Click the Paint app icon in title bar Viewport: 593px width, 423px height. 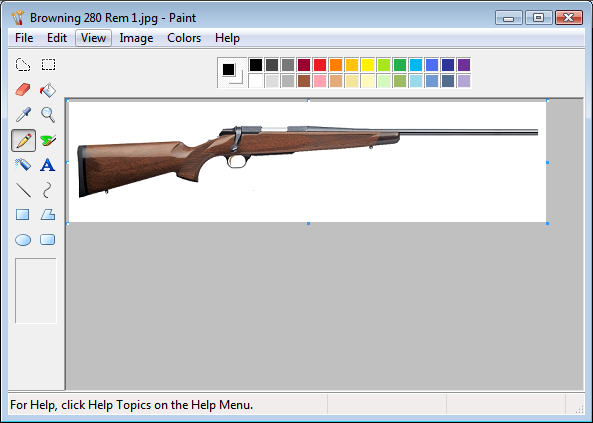point(18,18)
